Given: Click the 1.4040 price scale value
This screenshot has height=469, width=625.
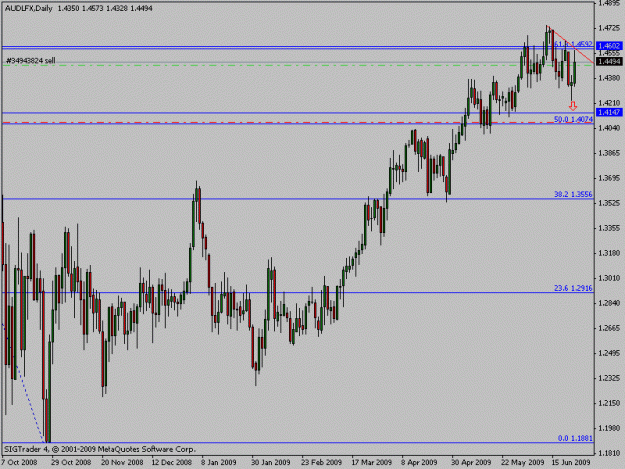Looking at the screenshot, I should (610, 128).
